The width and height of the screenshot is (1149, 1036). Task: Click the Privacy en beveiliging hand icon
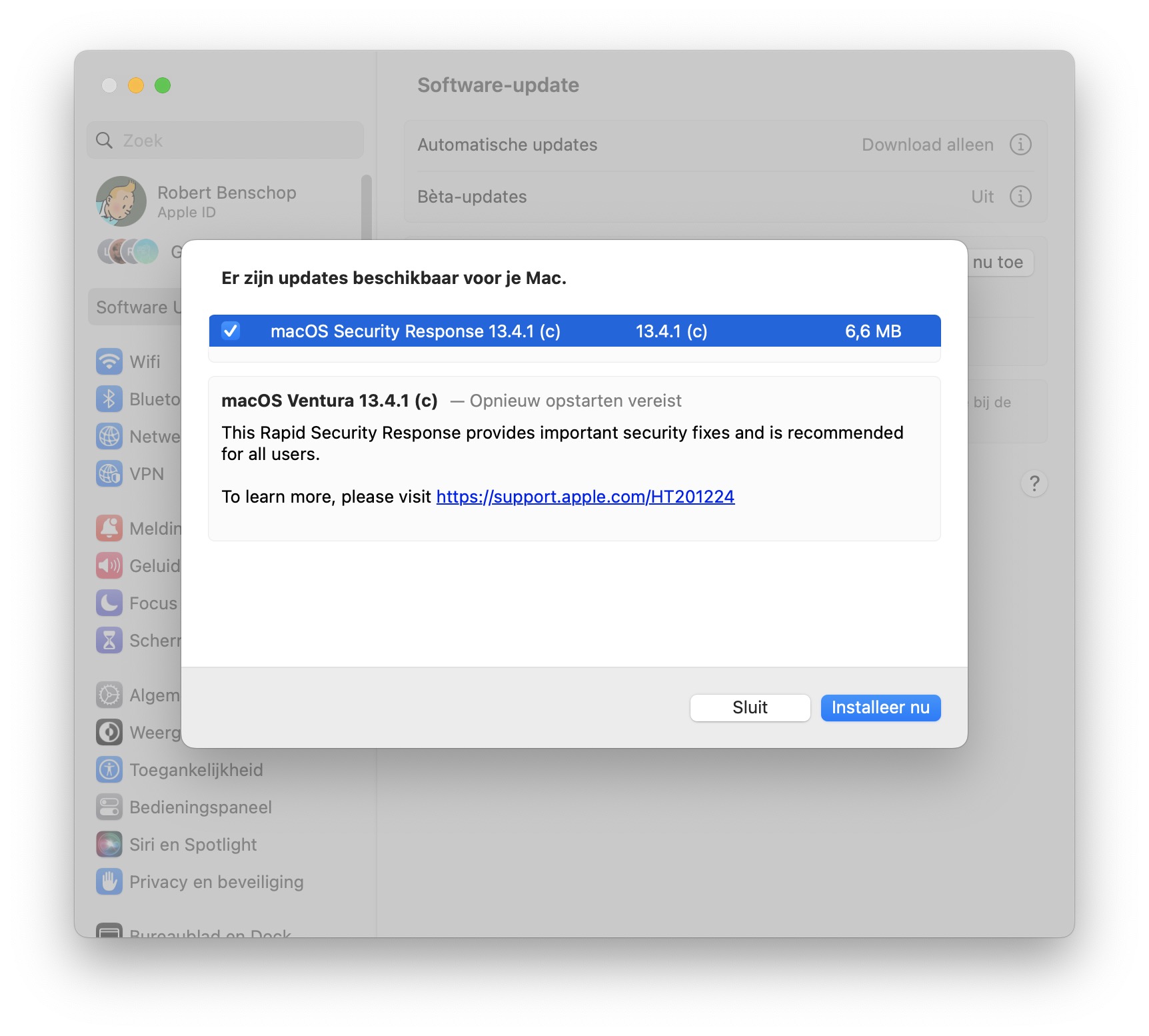(109, 882)
